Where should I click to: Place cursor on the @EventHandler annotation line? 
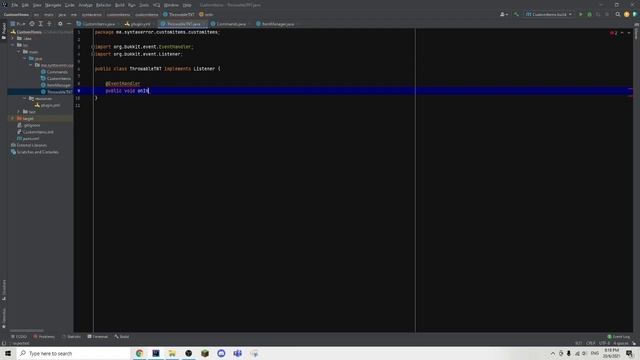coord(122,84)
